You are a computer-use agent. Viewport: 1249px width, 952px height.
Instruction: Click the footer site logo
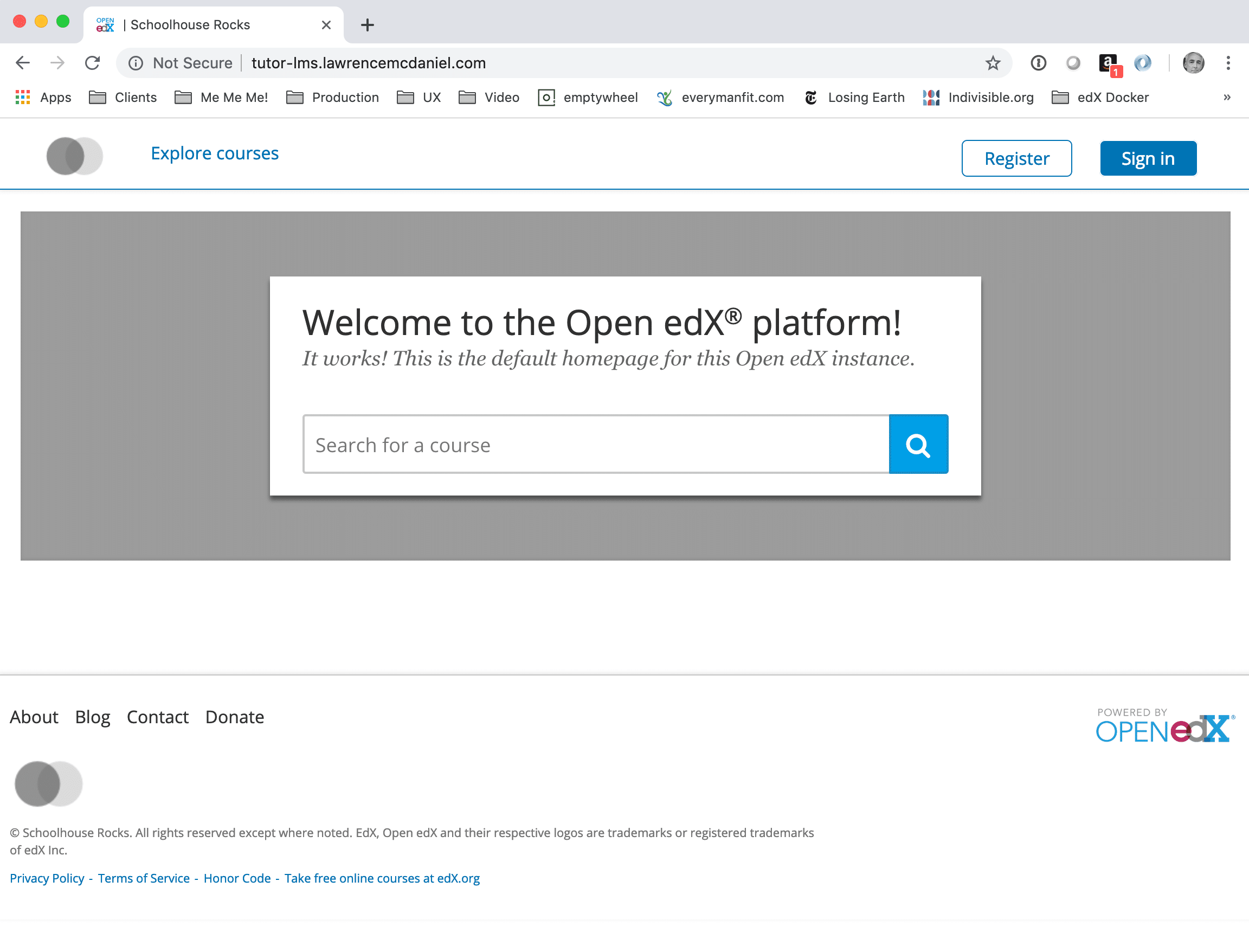[48, 783]
